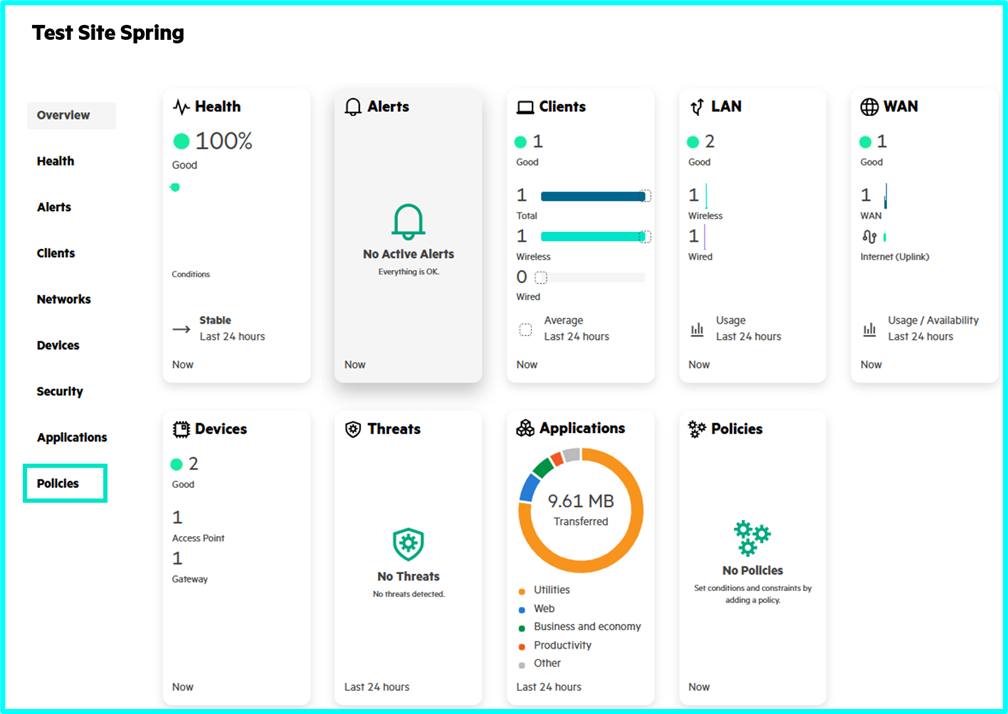Click the red Productivity legend swatch
Image resolution: width=1008 pixels, height=714 pixels.
point(522,647)
